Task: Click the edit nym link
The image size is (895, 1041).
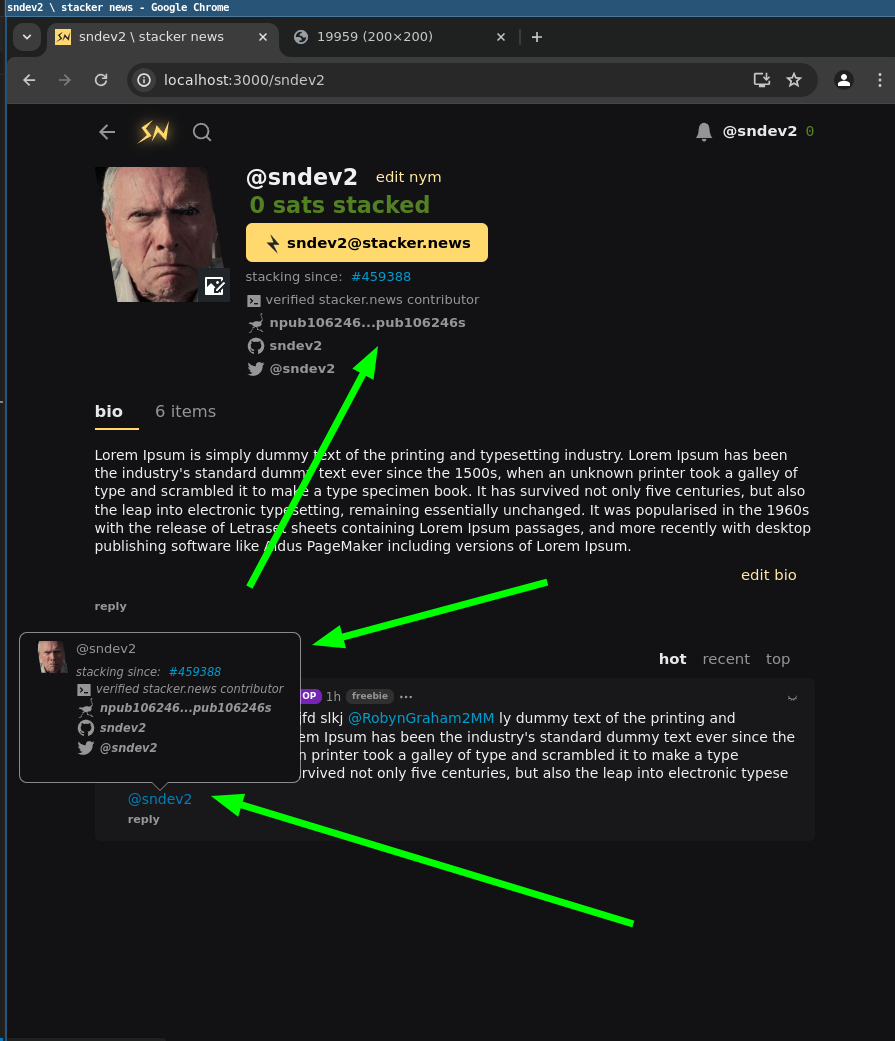Action: (408, 177)
